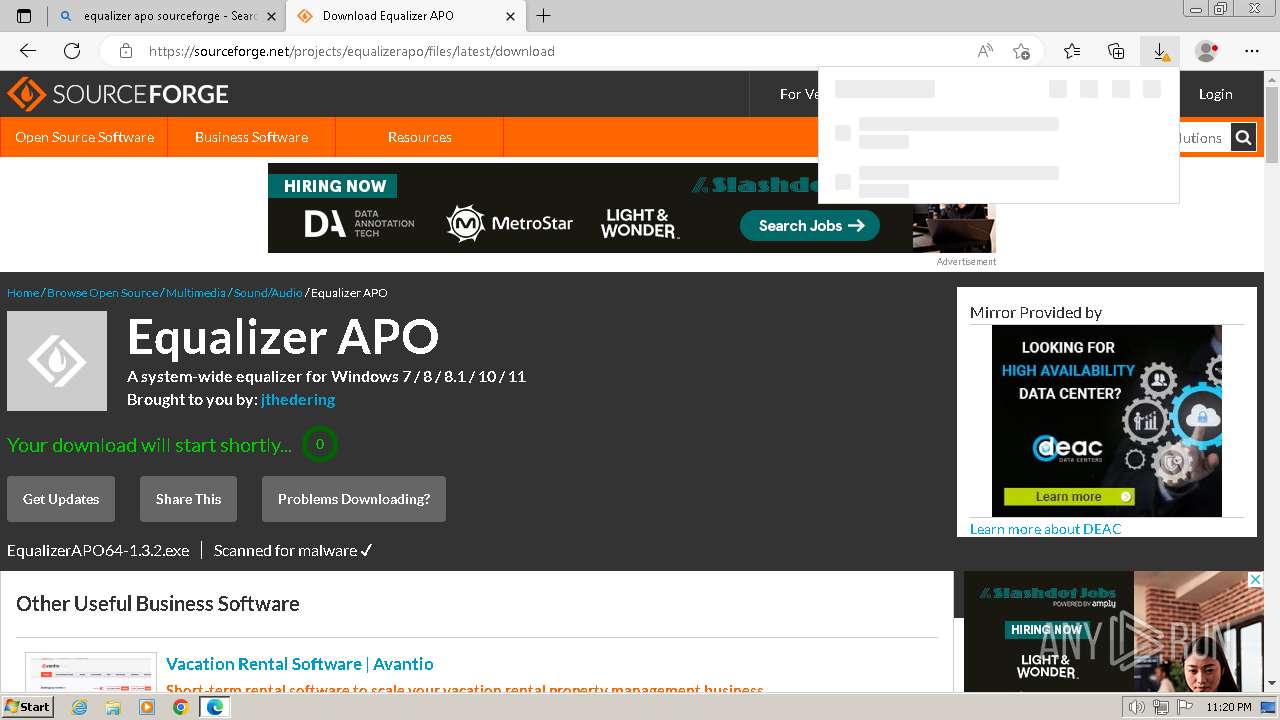Open File Explorer from the taskbar
Viewport: 1280px width, 720px height.
(x=113, y=707)
